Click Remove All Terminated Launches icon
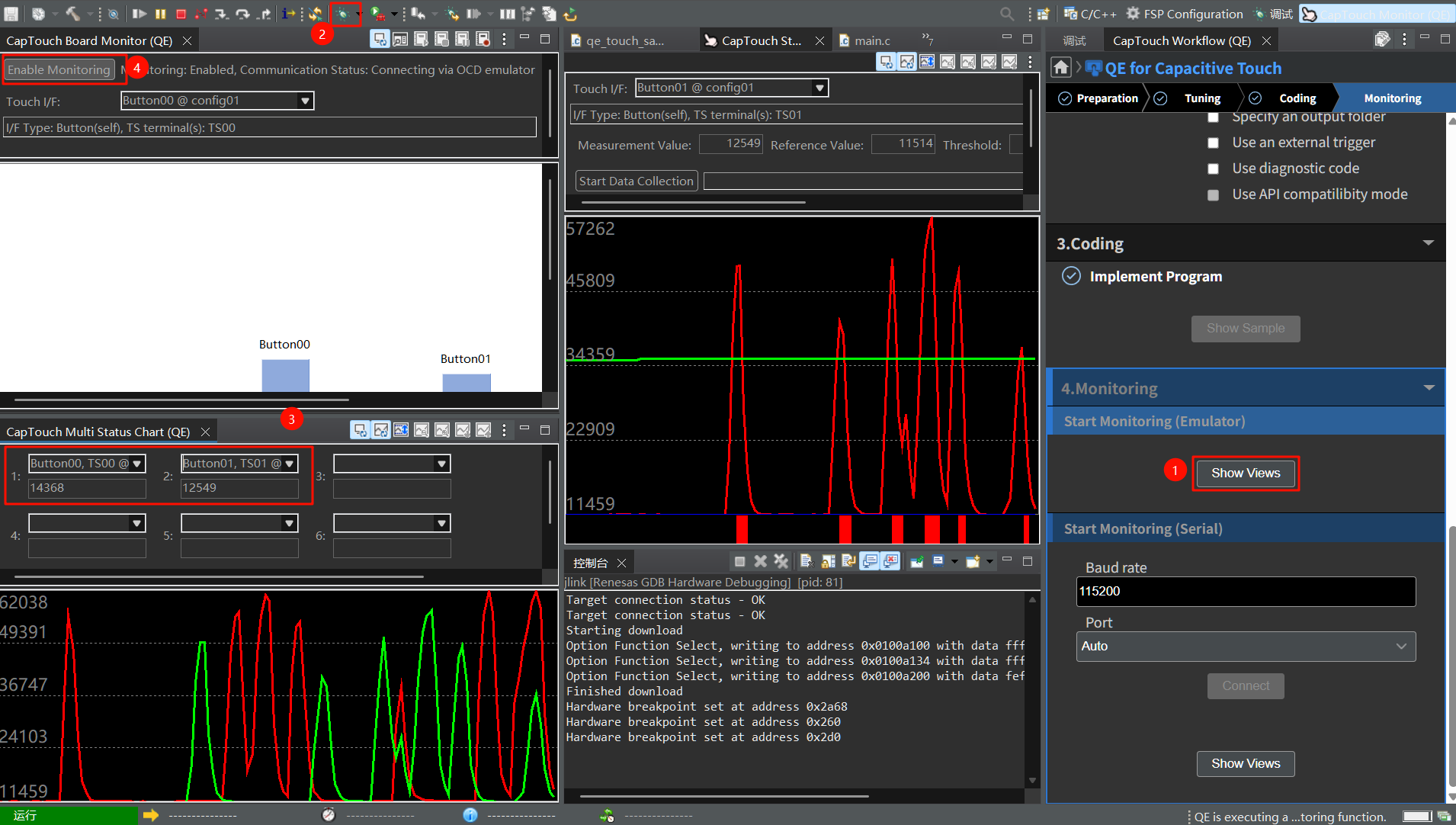This screenshot has height=825, width=1456. [781, 562]
